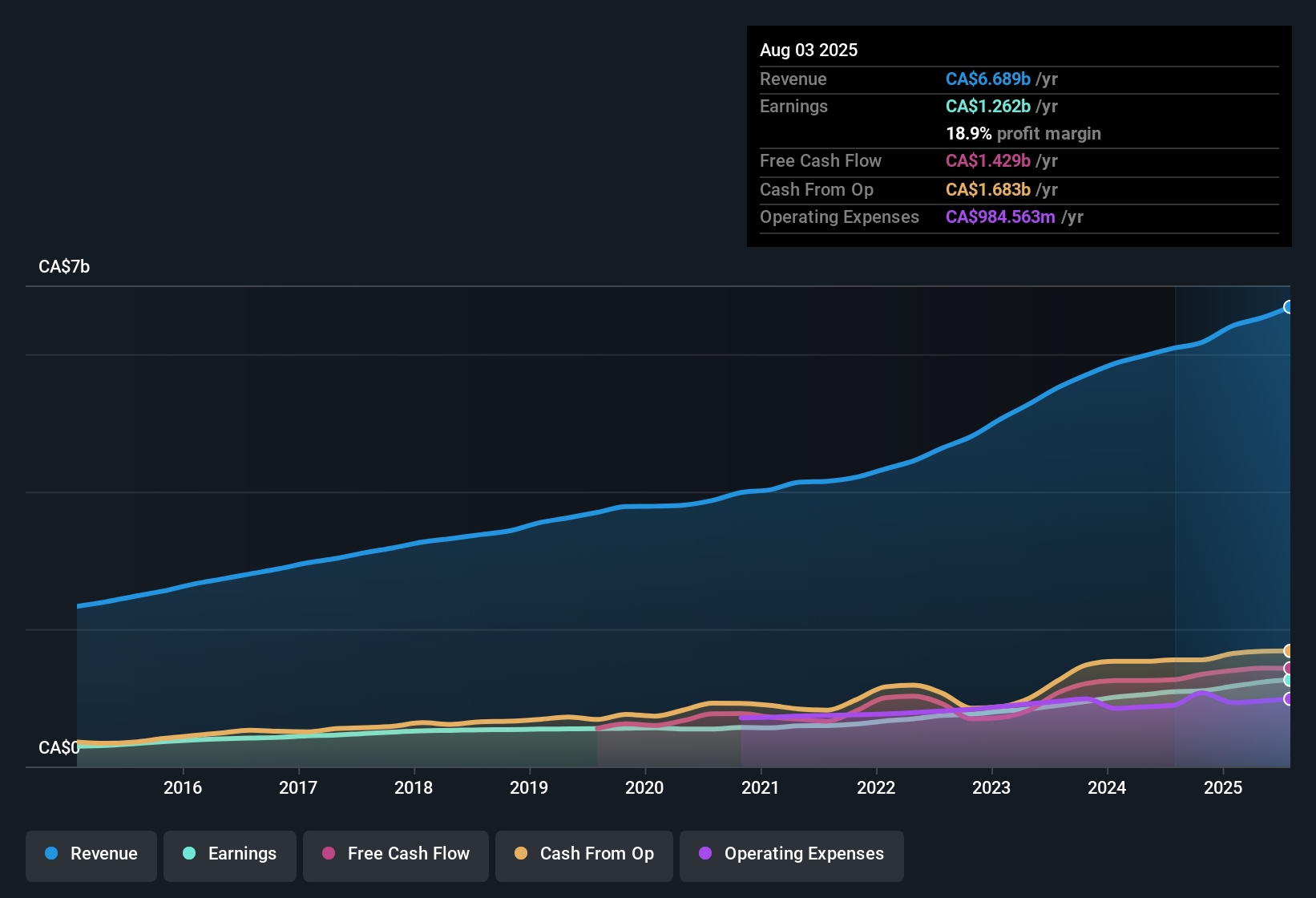Toggle visibility of the Earnings series
This screenshot has height=898, width=1316.
[230, 856]
